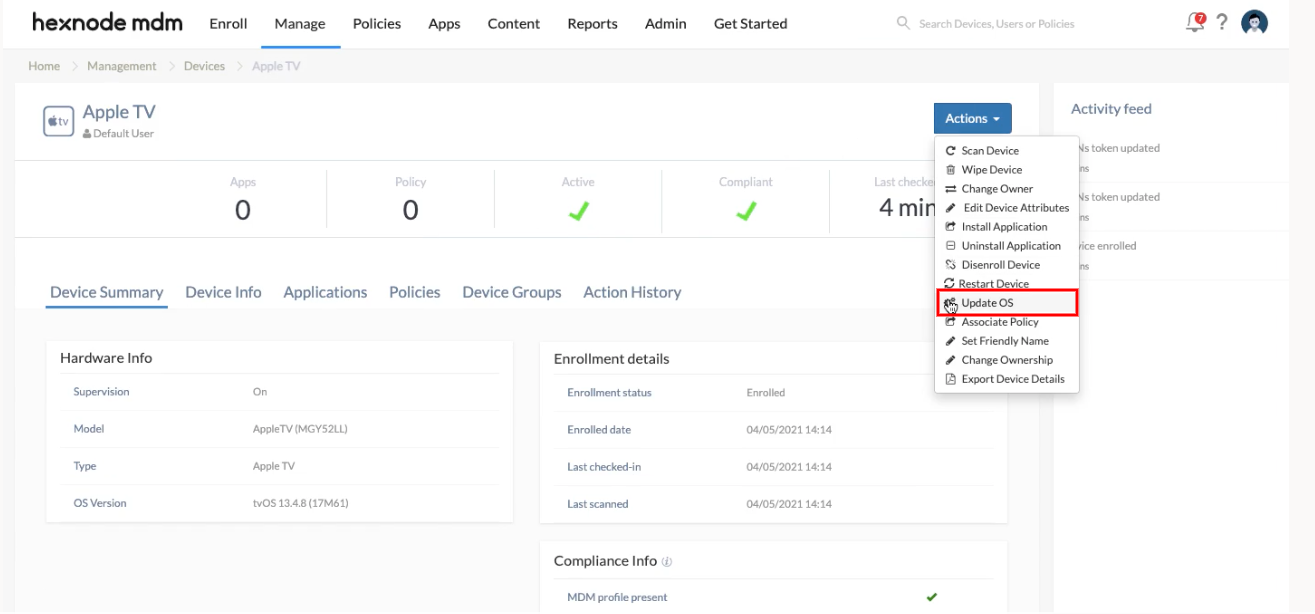
Task: Click the Enrollment status Enrolled value
Action: pyautogui.click(x=766, y=393)
